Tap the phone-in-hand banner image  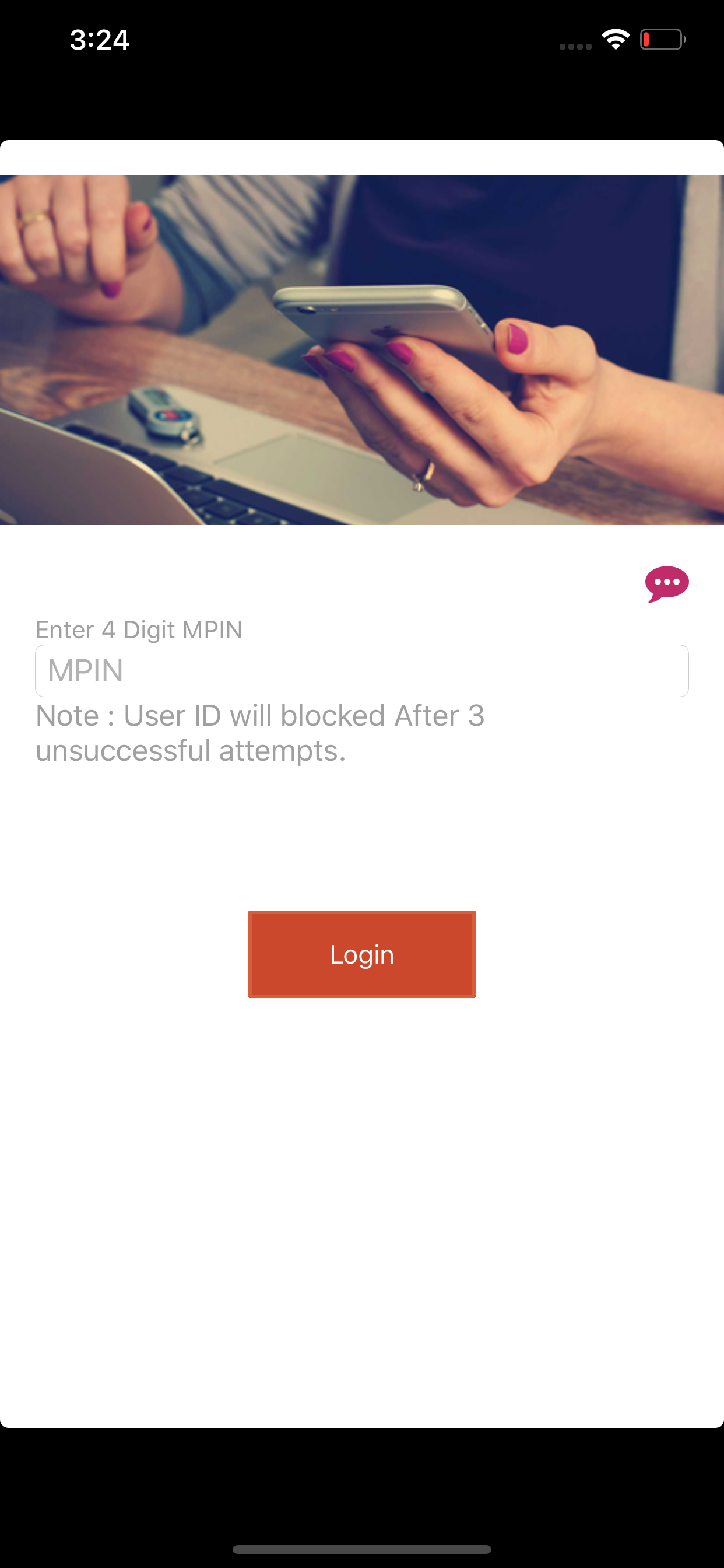[362, 350]
